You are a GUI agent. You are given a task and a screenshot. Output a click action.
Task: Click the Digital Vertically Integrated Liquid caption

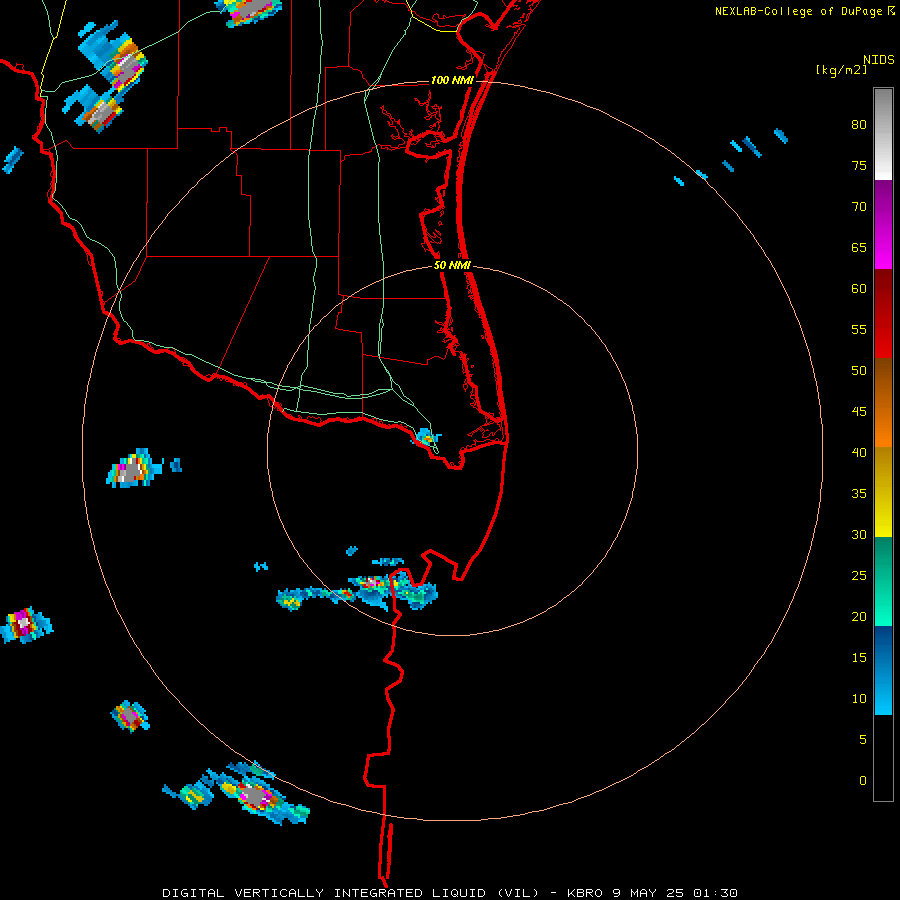point(449,893)
